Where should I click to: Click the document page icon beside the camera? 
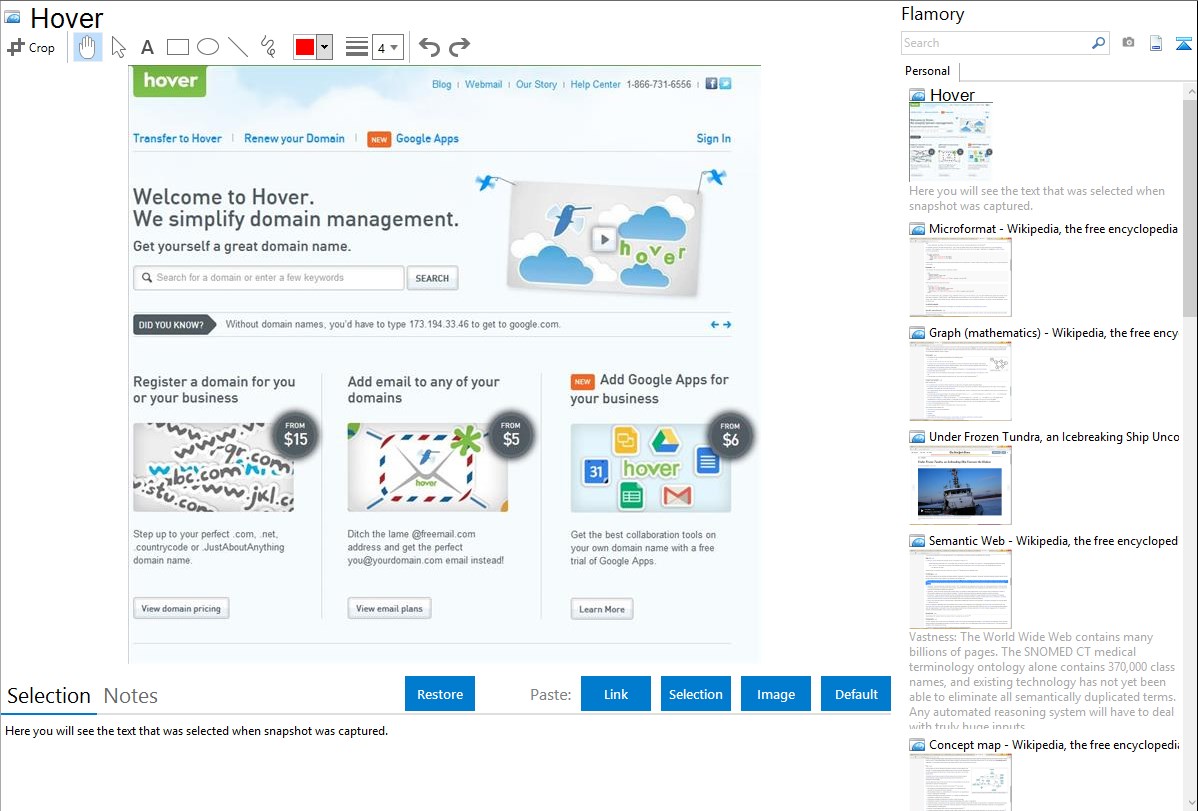[1156, 43]
